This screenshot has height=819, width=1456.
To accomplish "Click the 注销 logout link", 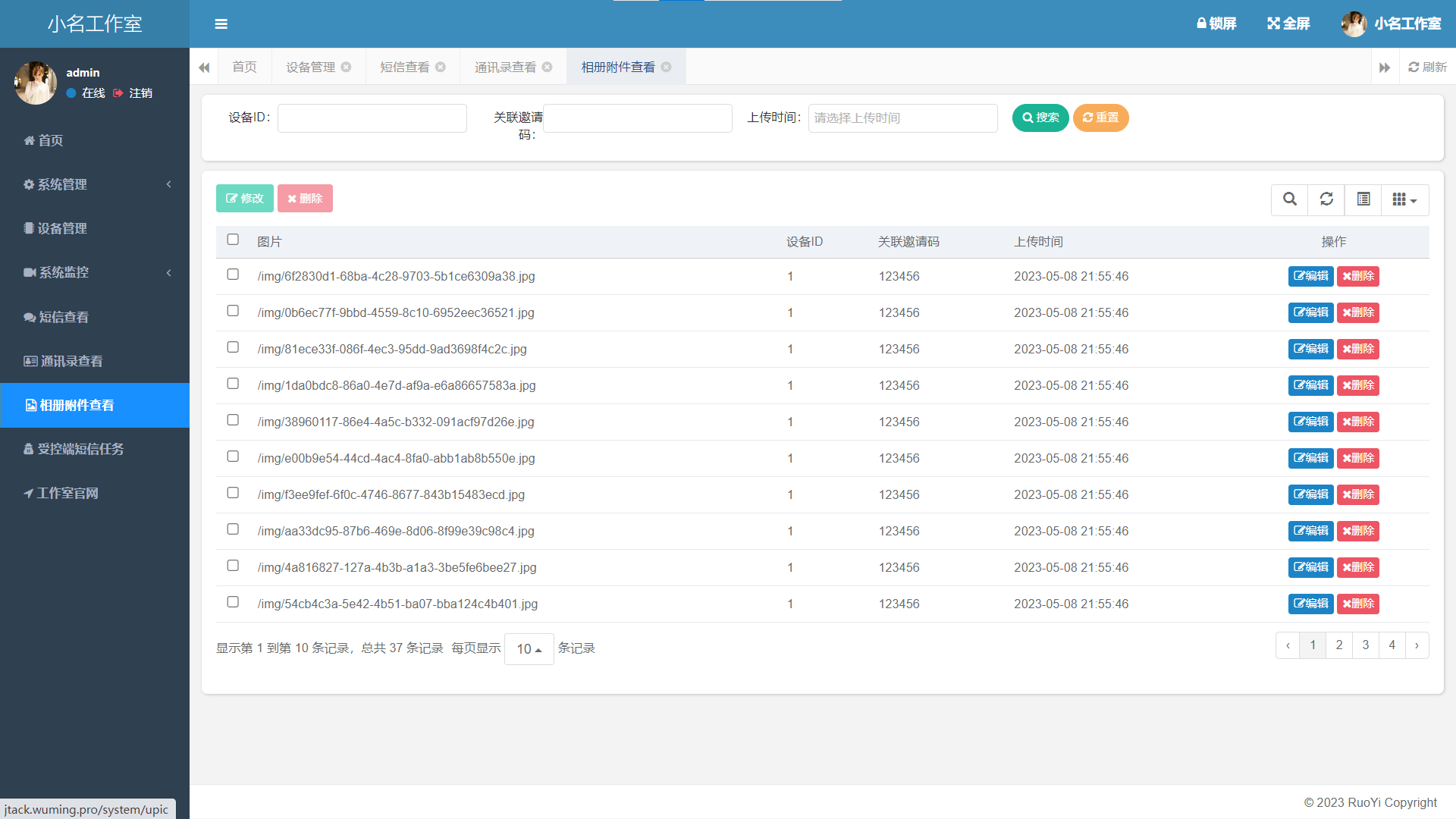I will tap(133, 93).
